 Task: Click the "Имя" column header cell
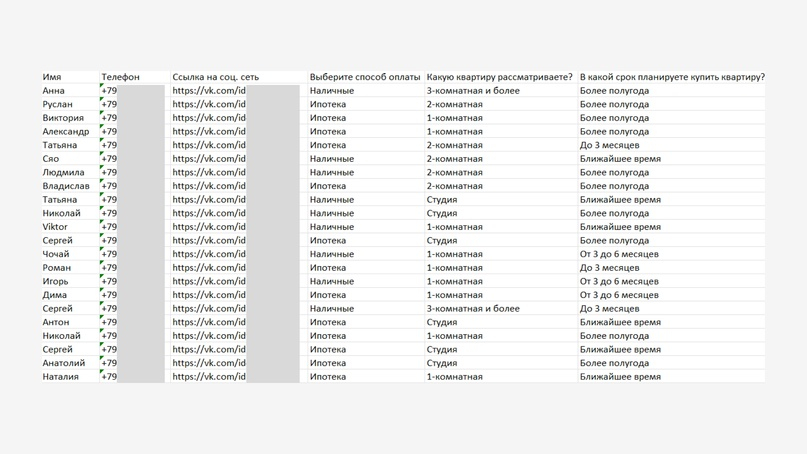point(52,77)
